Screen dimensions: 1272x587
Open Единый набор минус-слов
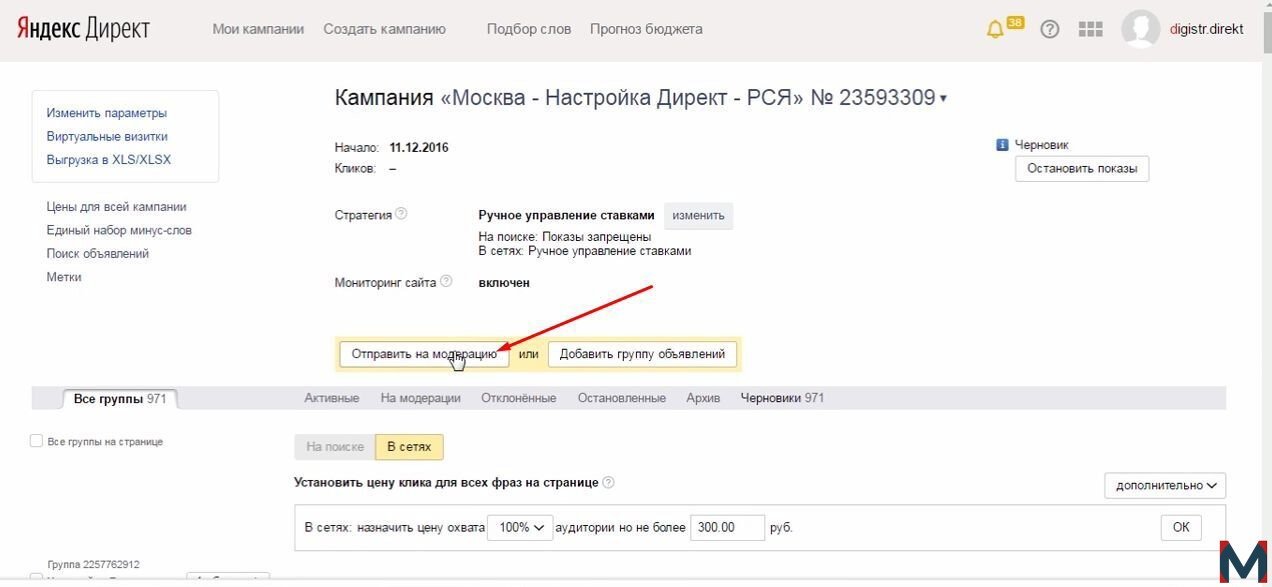point(119,230)
